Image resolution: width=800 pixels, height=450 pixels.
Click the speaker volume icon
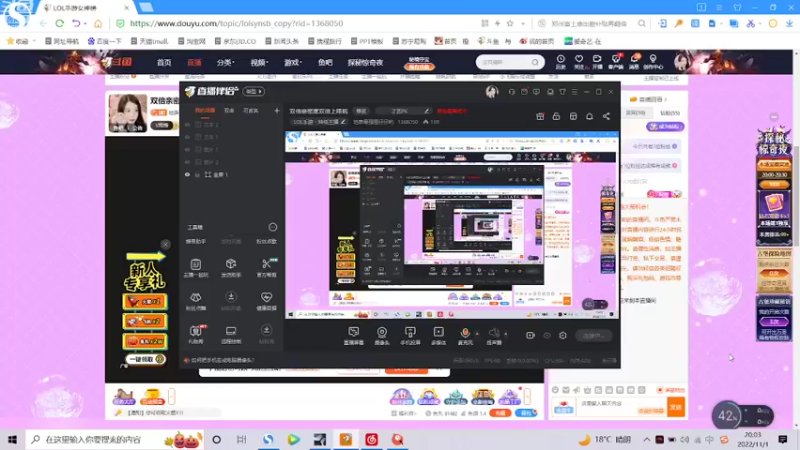click(494, 333)
